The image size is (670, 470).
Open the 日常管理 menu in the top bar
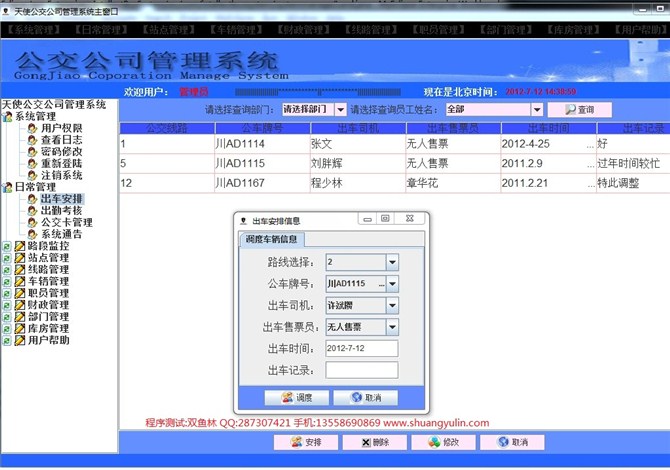pos(101,30)
